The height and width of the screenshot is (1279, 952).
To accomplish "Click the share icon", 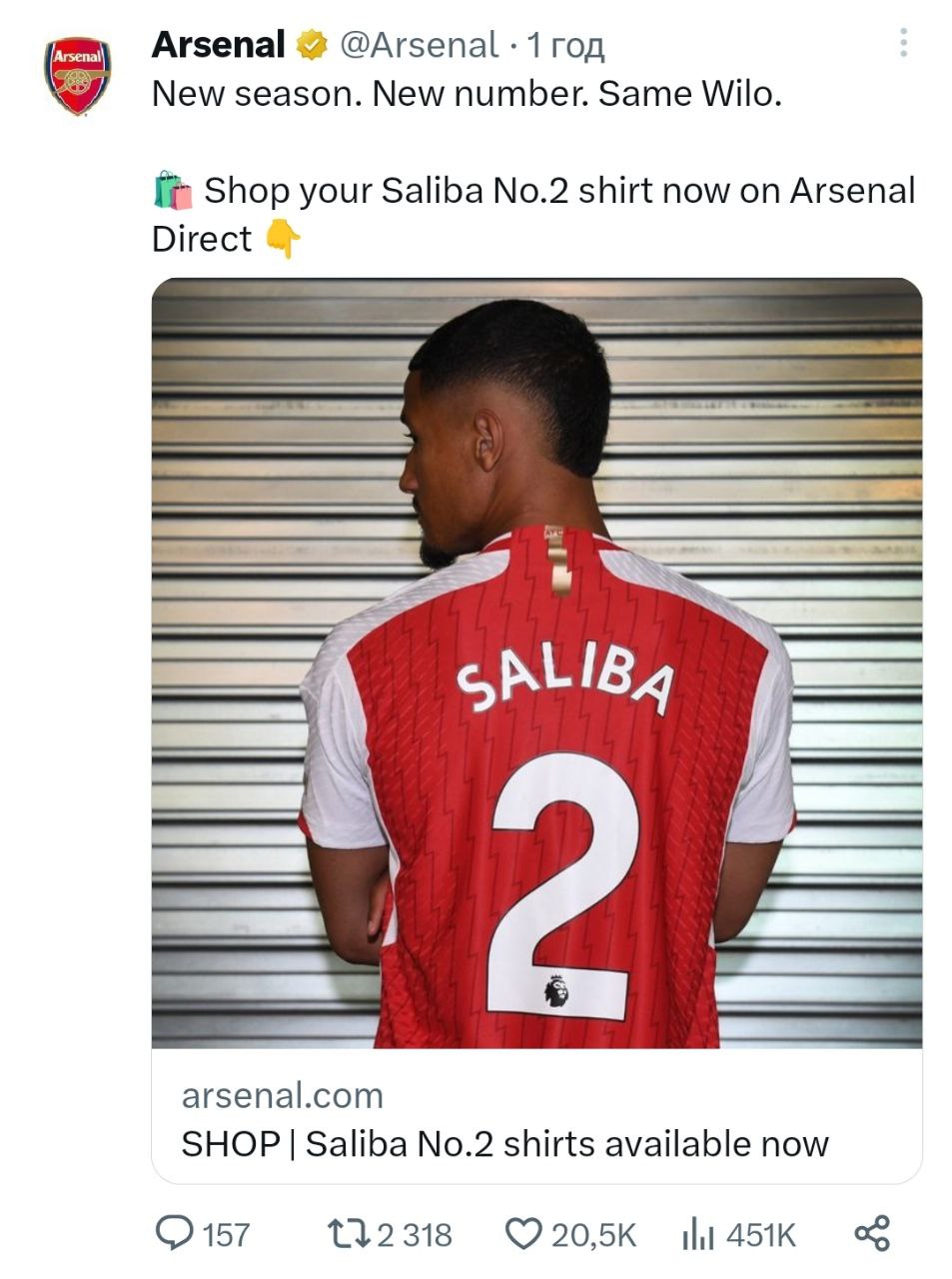I will (x=871, y=1233).
